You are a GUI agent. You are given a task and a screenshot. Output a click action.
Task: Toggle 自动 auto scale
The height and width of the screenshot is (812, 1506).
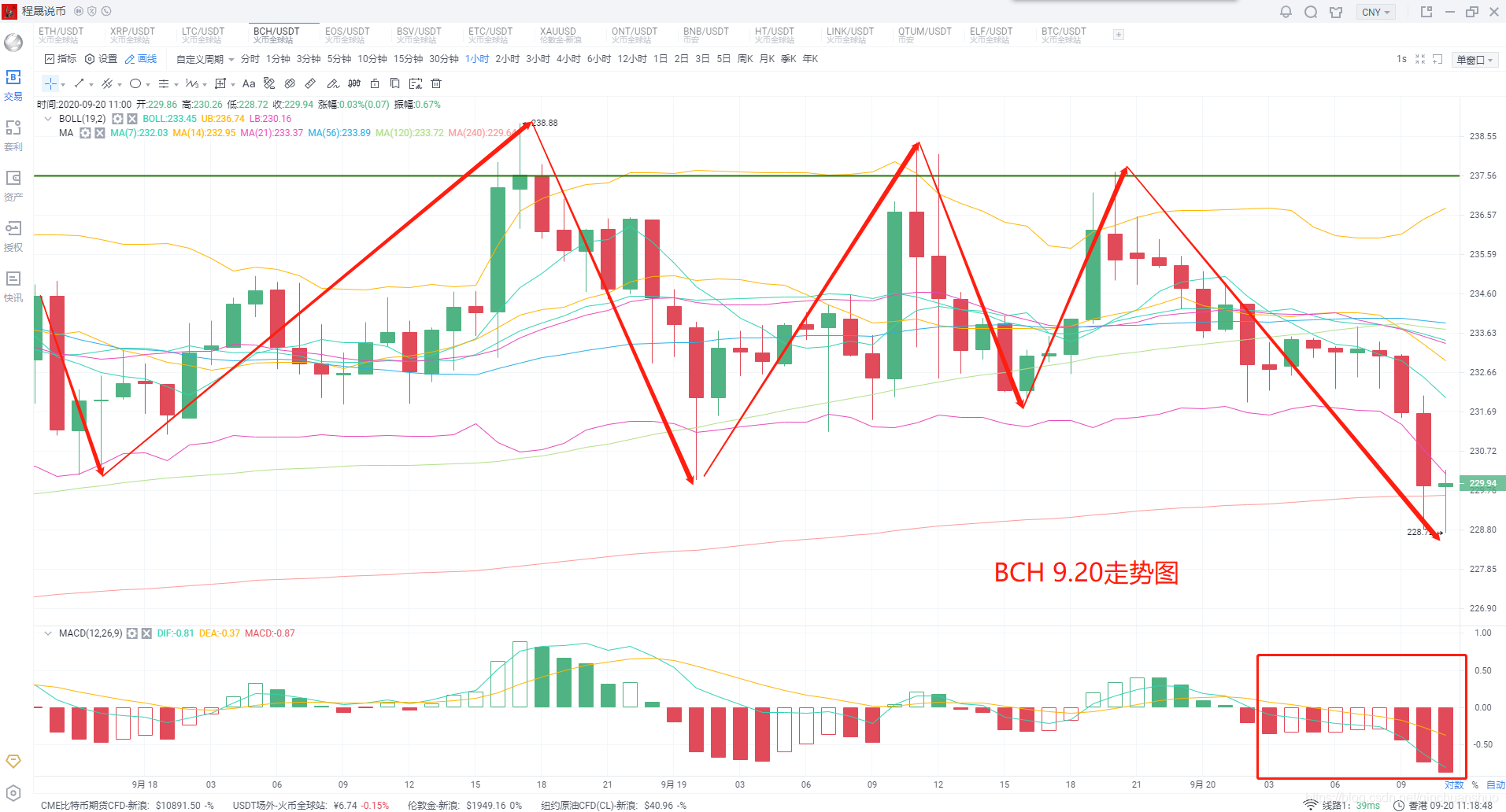coord(1496,785)
